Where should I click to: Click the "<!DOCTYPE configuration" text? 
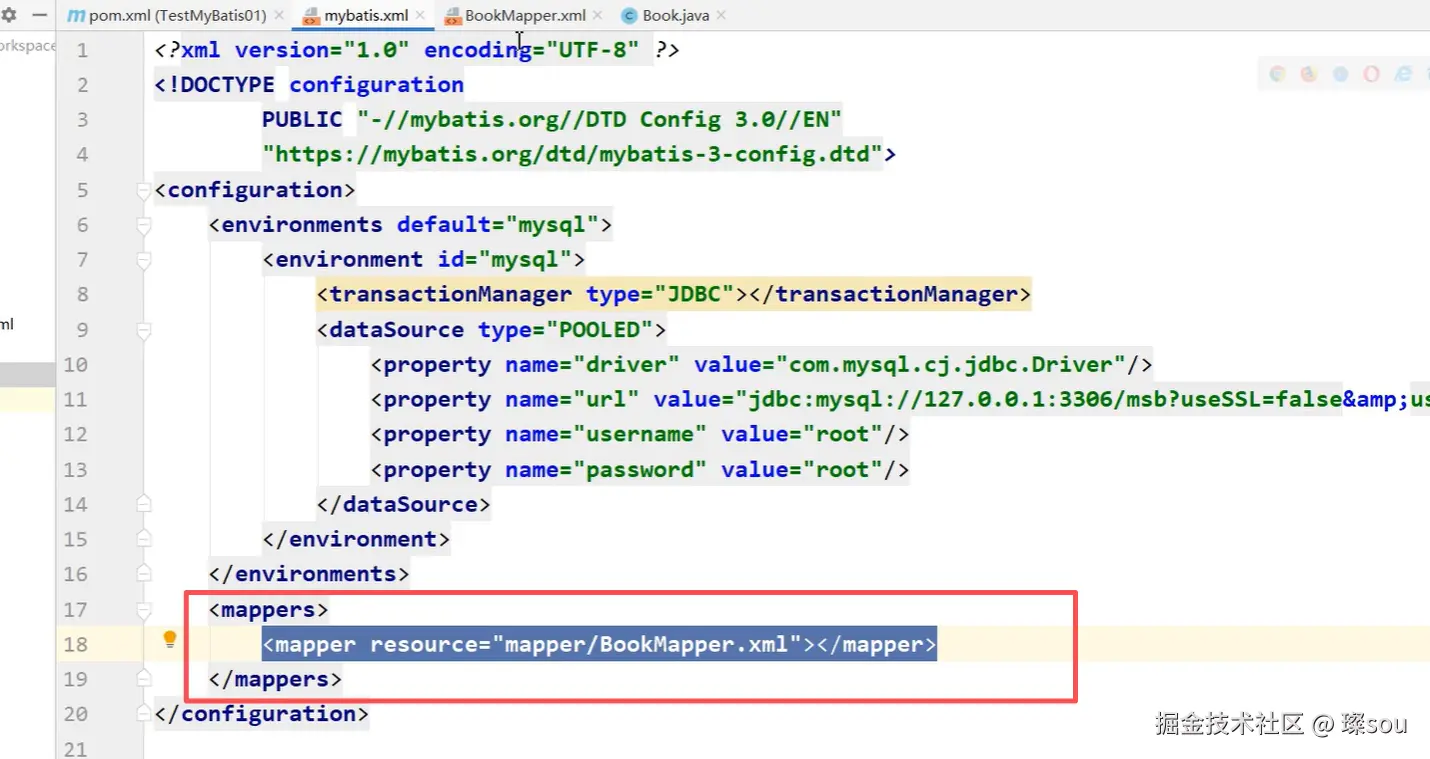(x=309, y=85)
